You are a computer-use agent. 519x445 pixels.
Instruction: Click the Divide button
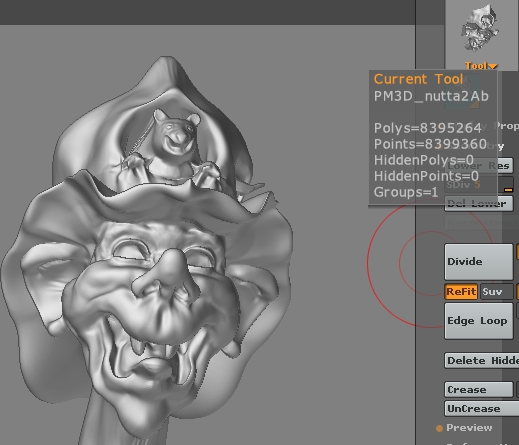click(x=479, y=262)
